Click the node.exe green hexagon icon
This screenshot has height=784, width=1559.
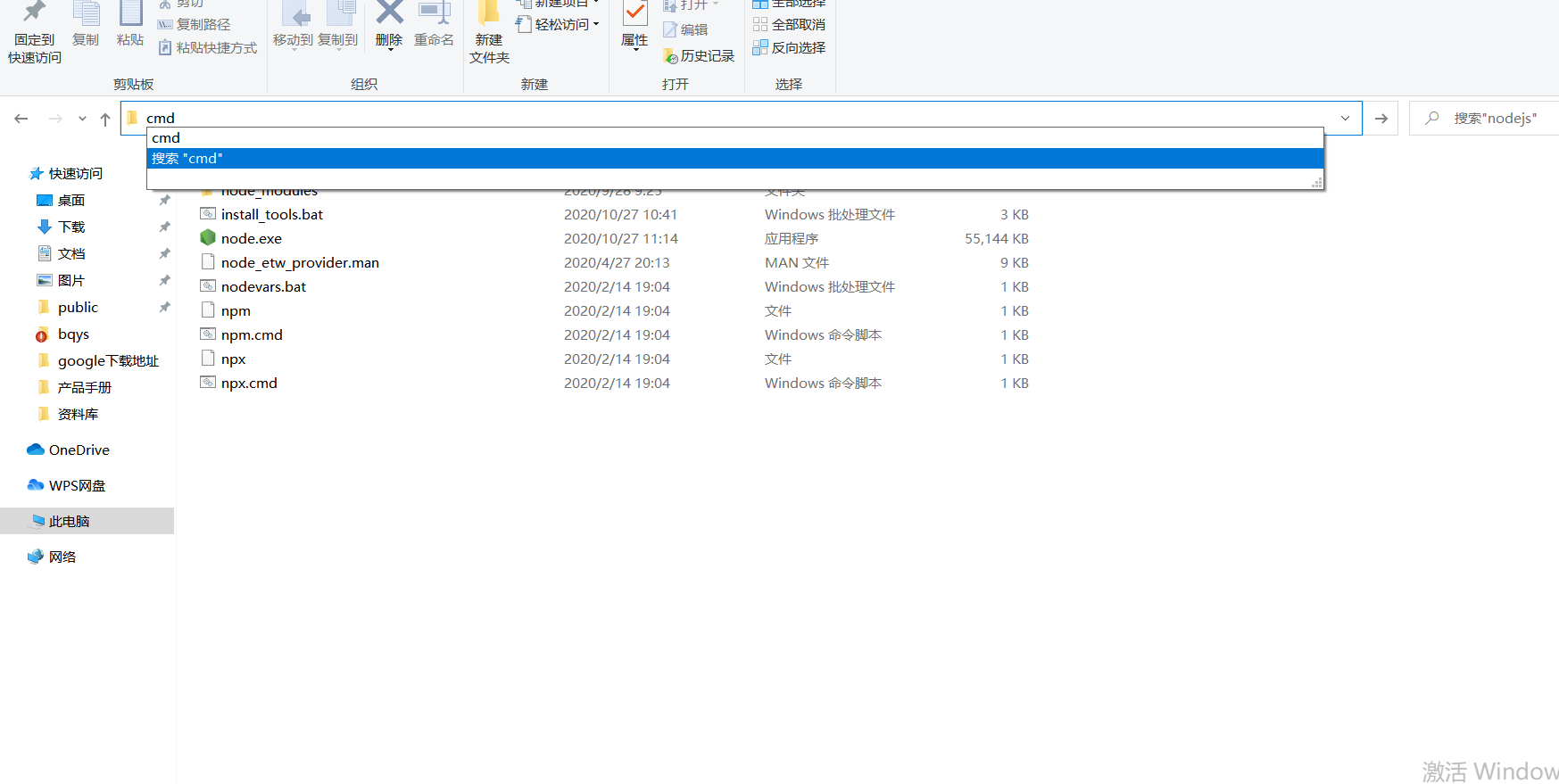(x=208, y=238)
